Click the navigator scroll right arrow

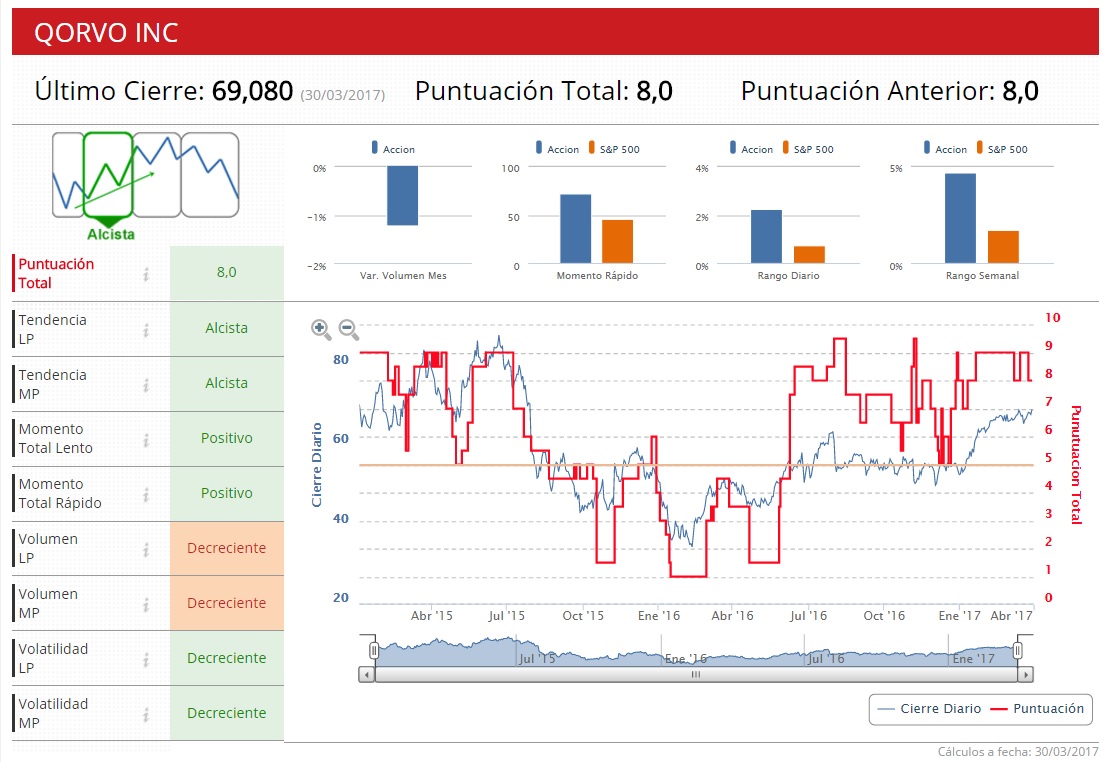point(1025,675)
